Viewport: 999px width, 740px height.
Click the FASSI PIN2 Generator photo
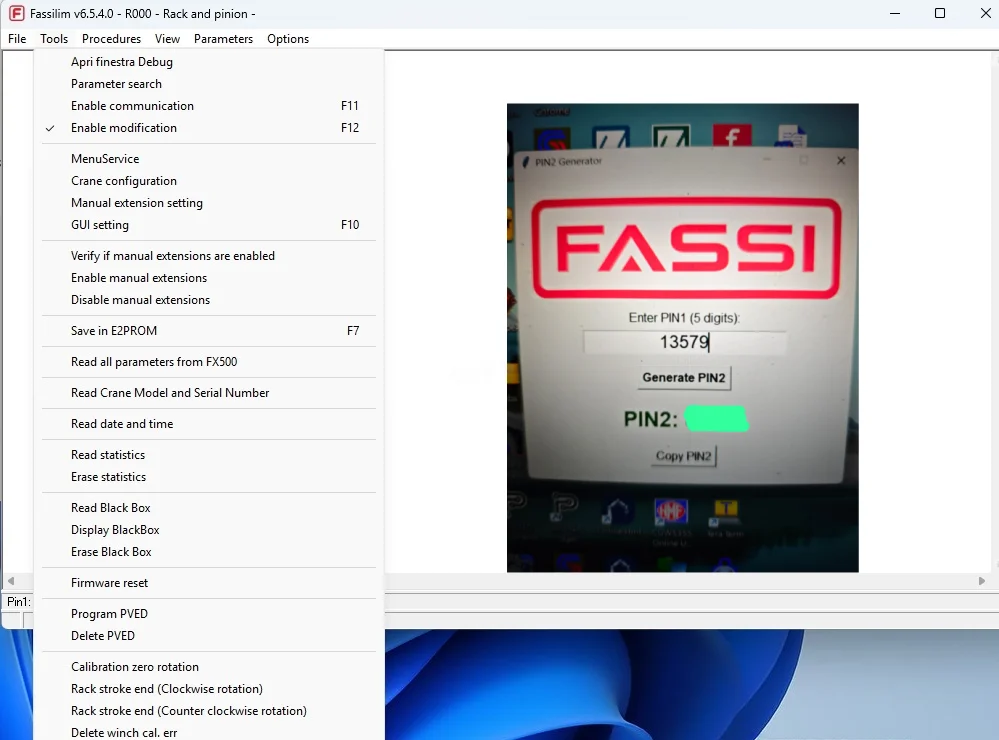coord(682,338)
